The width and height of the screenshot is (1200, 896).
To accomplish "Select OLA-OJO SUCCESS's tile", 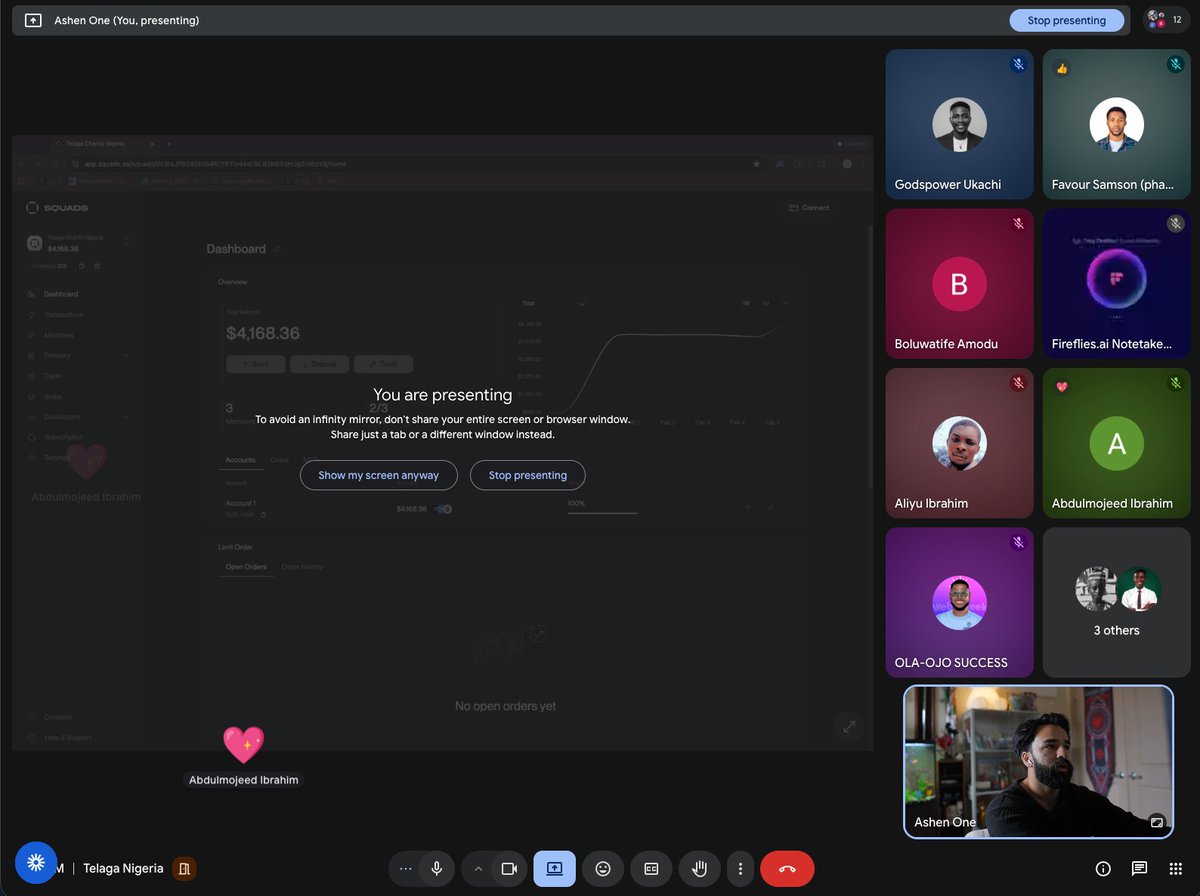I will [x=959, y=602].
